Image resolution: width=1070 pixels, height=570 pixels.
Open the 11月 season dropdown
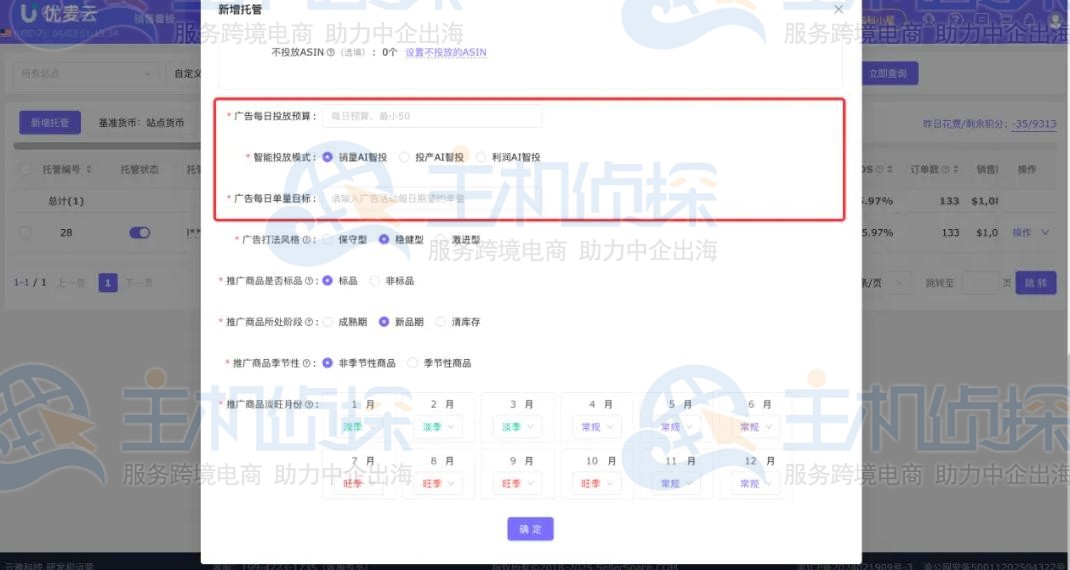click(x=677, y=483)
